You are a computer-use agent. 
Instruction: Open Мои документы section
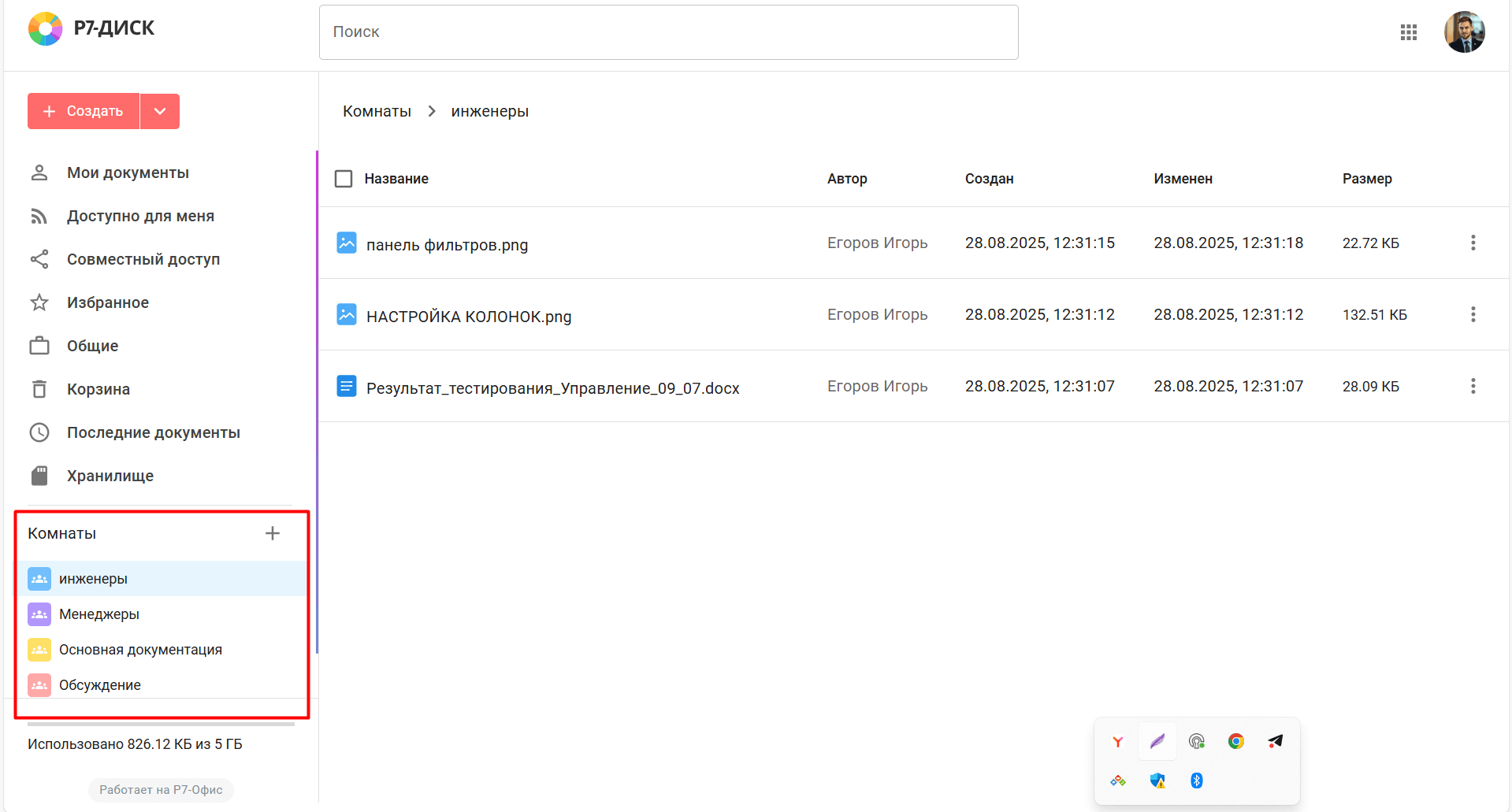128,172
